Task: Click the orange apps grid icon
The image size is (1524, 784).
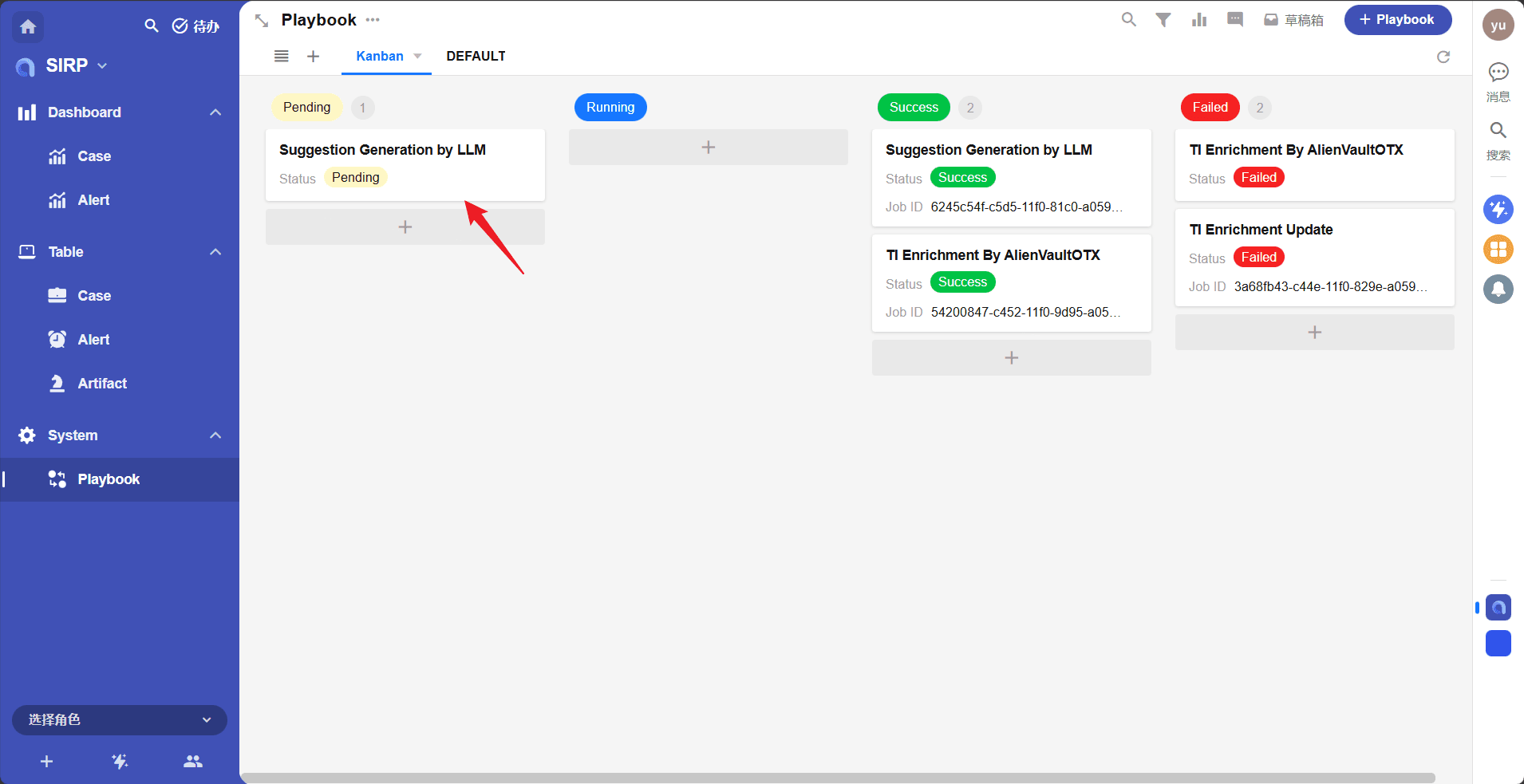Action: coord(1498,250)
